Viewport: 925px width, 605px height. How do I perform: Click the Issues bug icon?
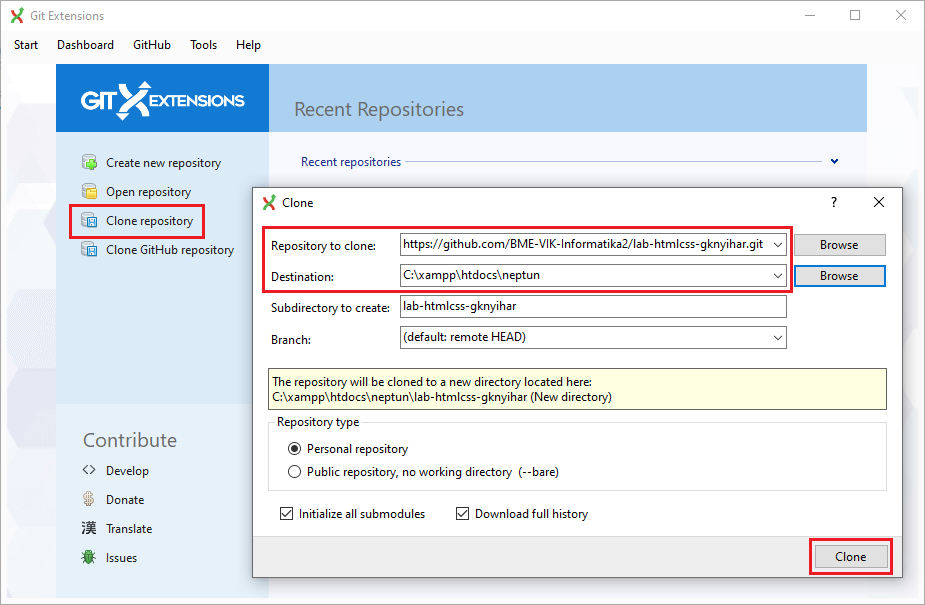(89, 558)
